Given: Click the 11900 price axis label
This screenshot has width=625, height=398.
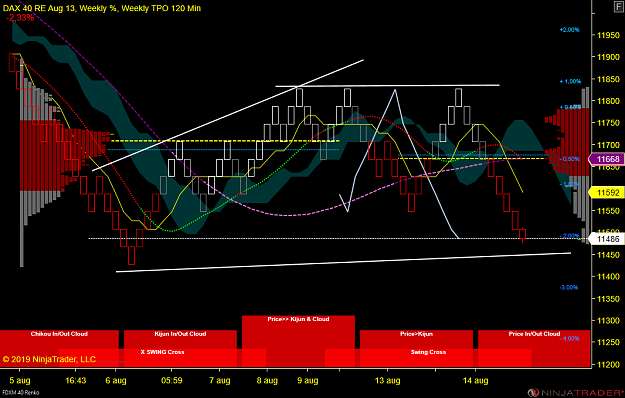Looking at the screenshot, I should point(608,57).
